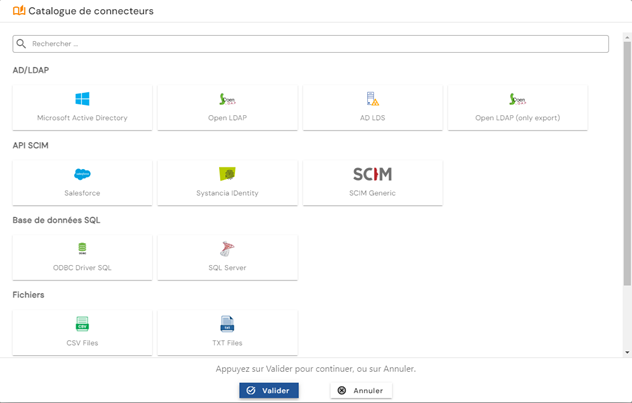
Task: Open the Microsoft Active Directory connector card
Action: coord(82,108)
